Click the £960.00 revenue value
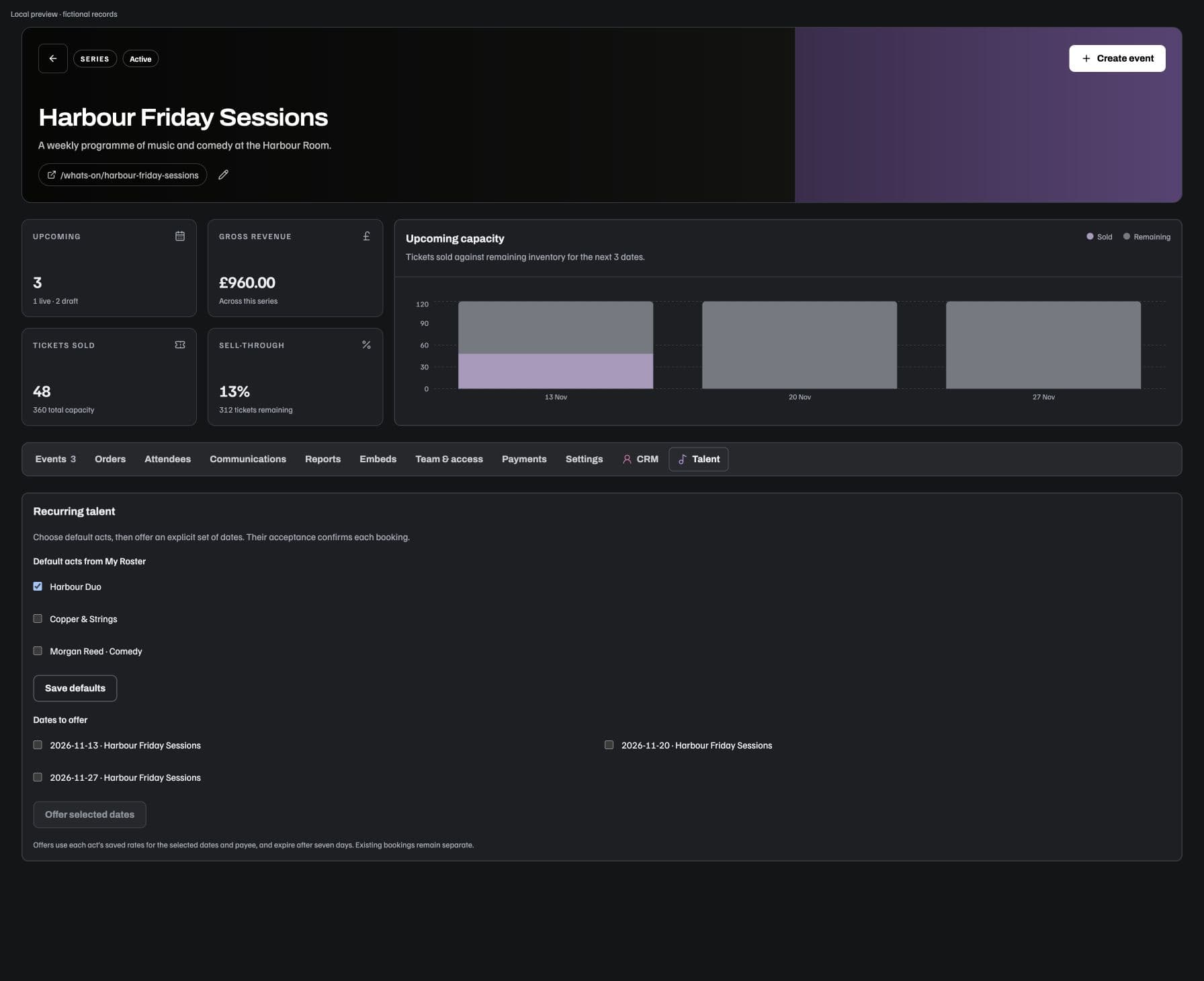The image size is (1204, 981). click(247, 283)
